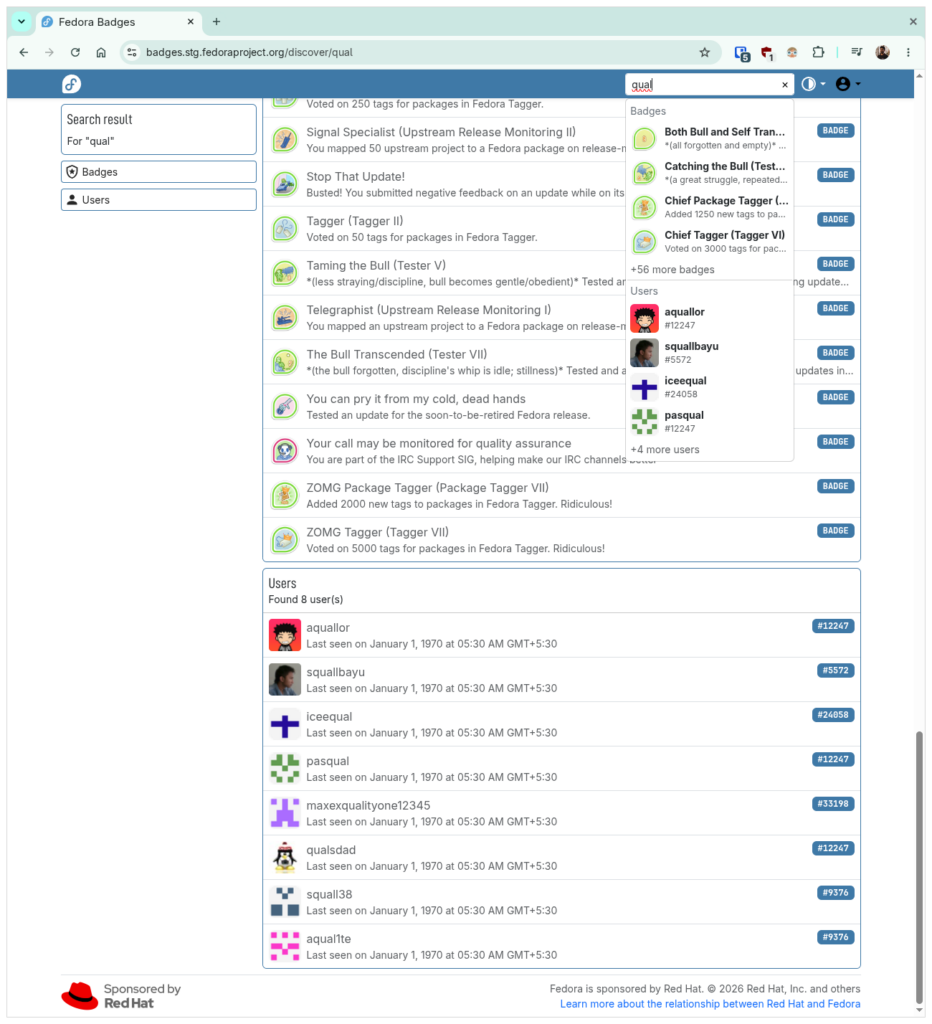Select aquallor in the search dropdown
This screenshot has width=932, height=1024.
tap(709, 318)
